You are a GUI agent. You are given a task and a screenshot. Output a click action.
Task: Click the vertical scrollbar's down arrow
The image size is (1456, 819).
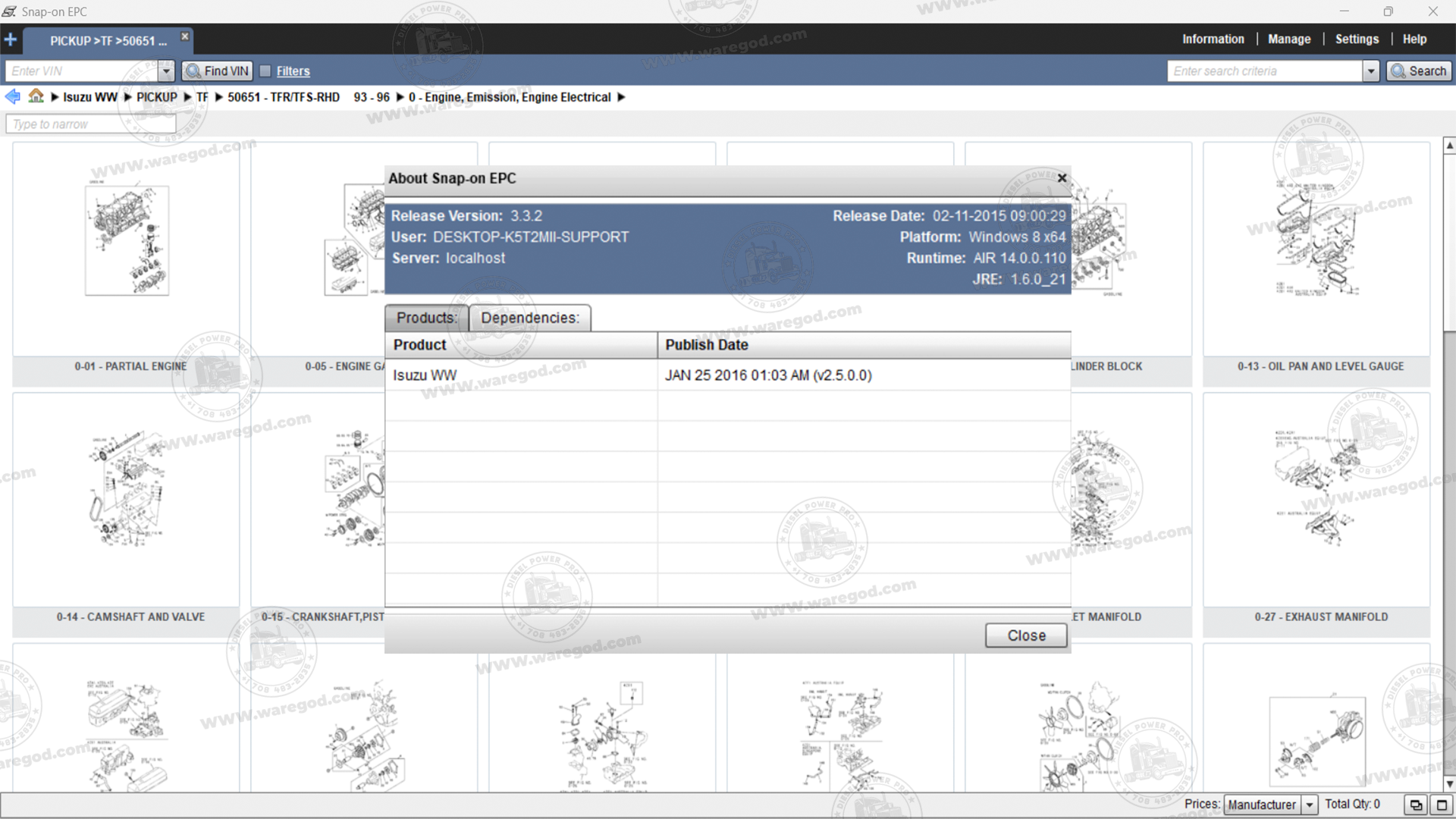[1449, 784]
